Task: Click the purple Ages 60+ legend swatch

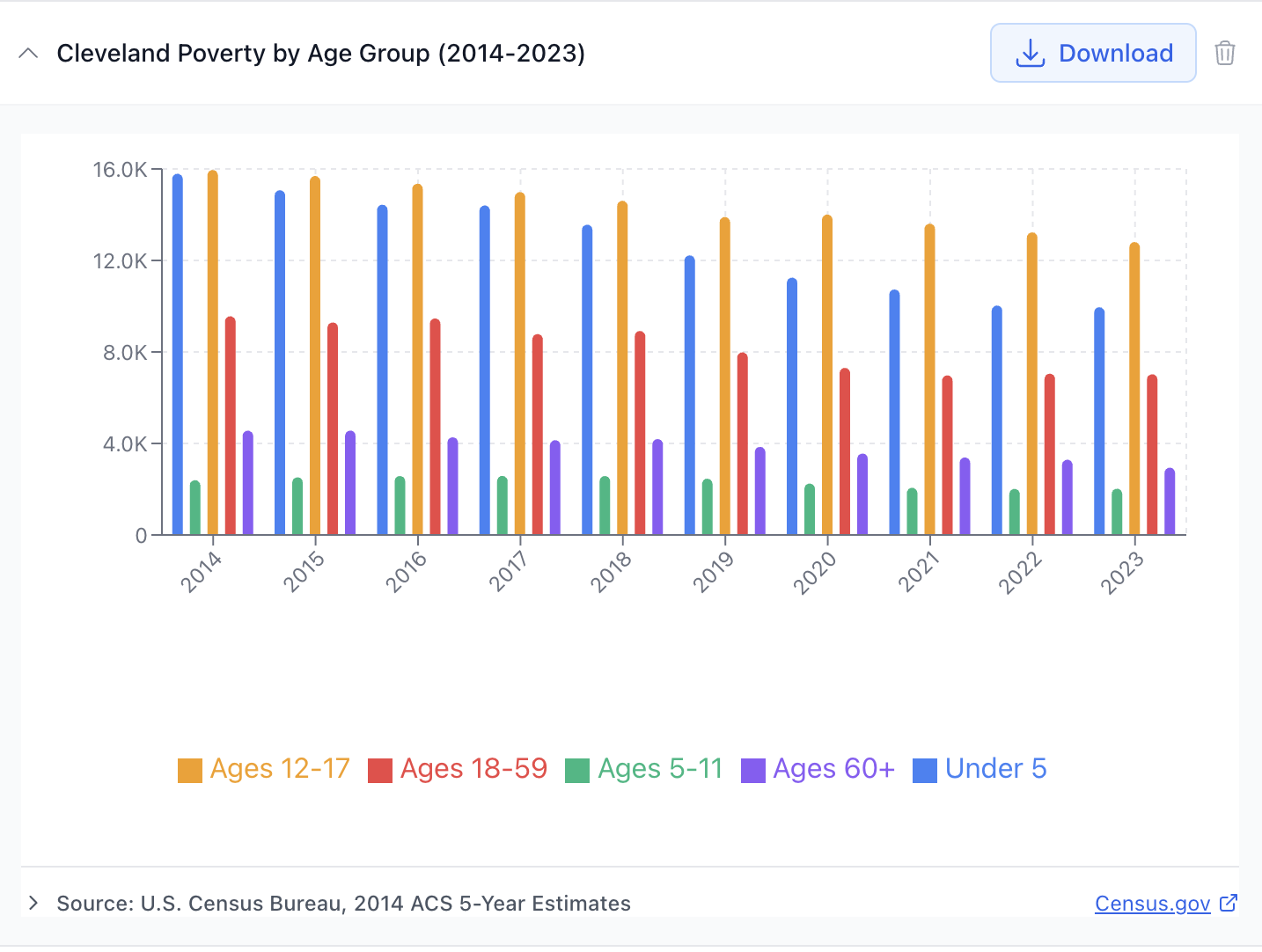Action: [752, 767]
